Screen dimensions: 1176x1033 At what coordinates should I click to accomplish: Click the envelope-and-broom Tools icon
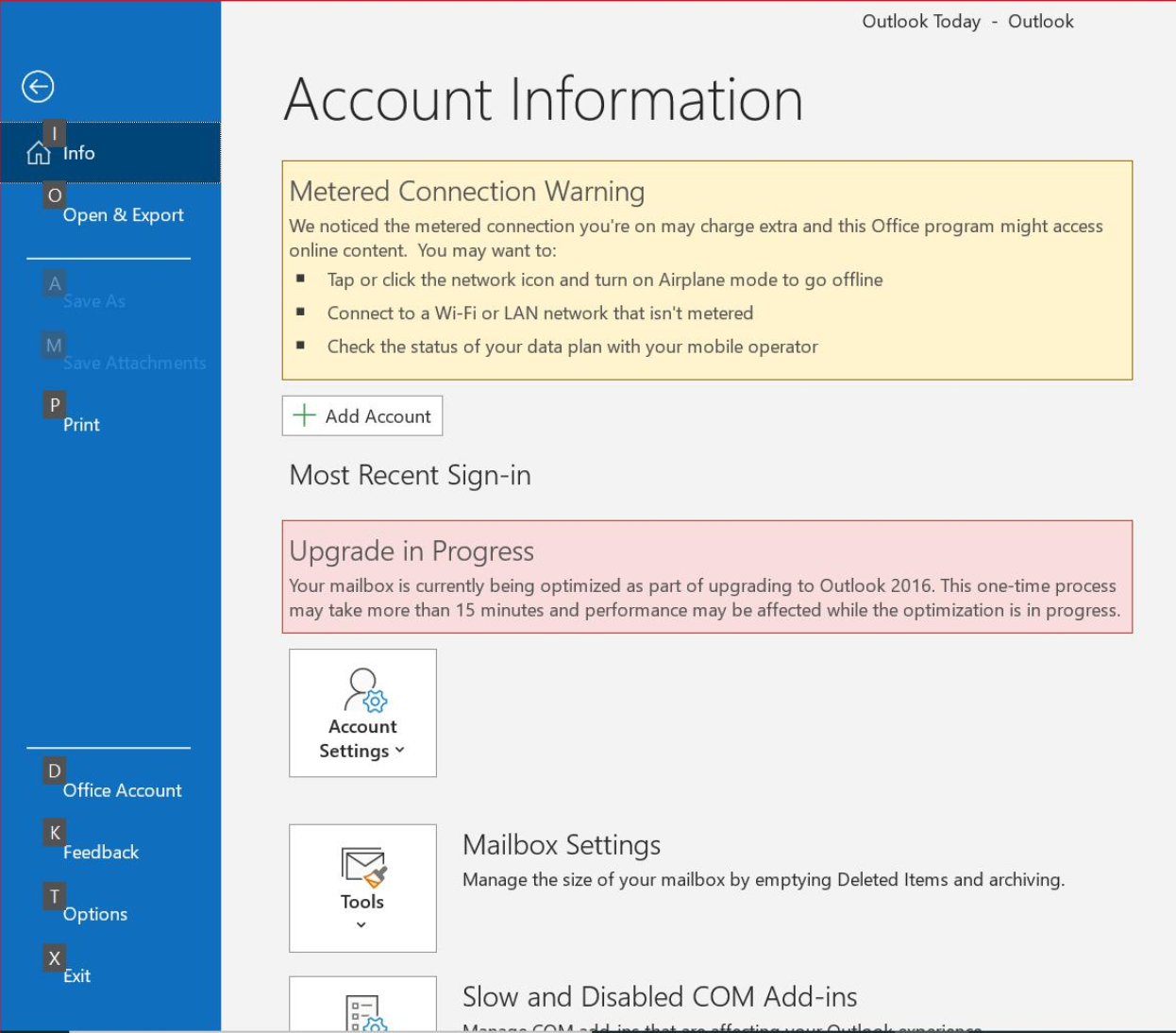click(363, 868)
